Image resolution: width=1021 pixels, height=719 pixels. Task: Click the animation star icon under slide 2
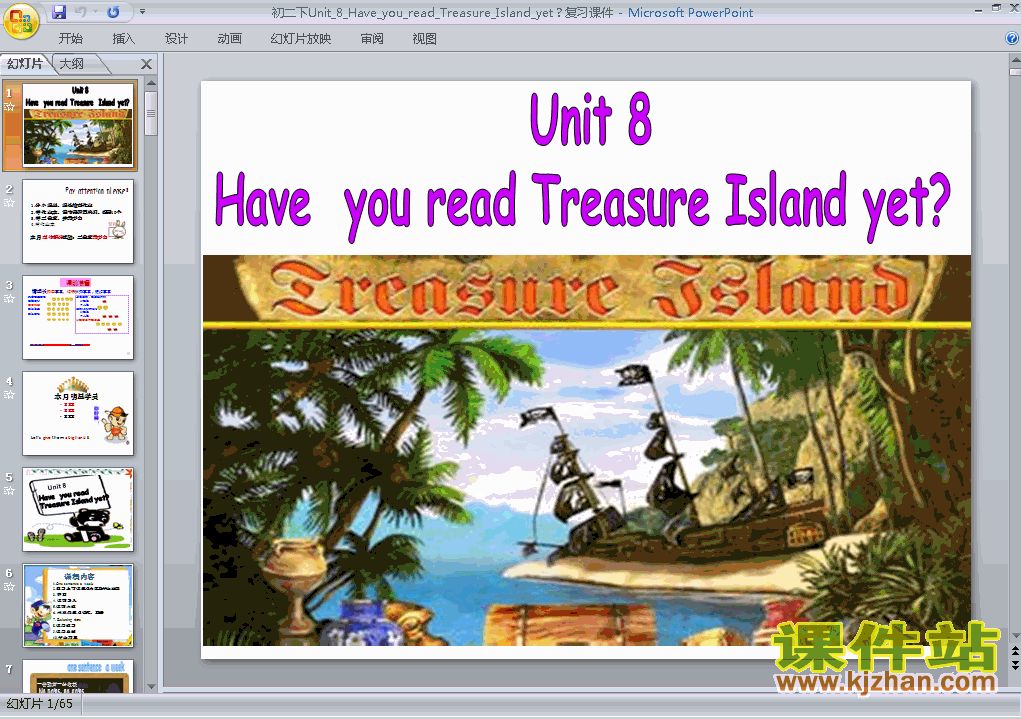tap(9, 203)
